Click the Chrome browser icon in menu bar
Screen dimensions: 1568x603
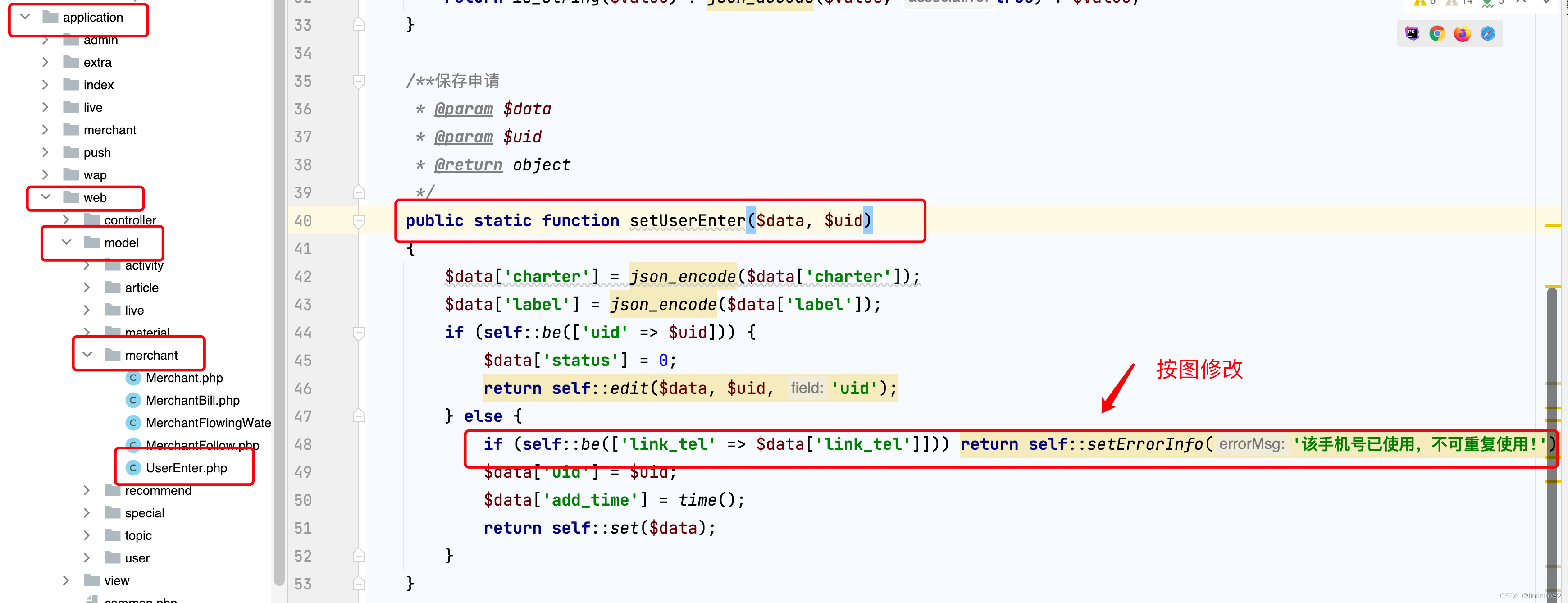1437,33
